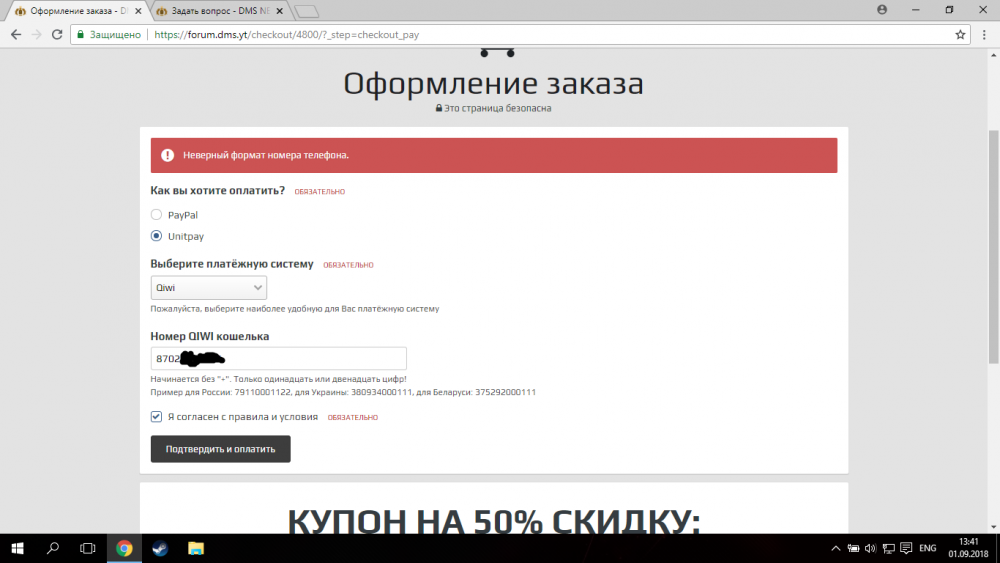
Task: Bookmark this page with the star icon
Action: (960, 34)
